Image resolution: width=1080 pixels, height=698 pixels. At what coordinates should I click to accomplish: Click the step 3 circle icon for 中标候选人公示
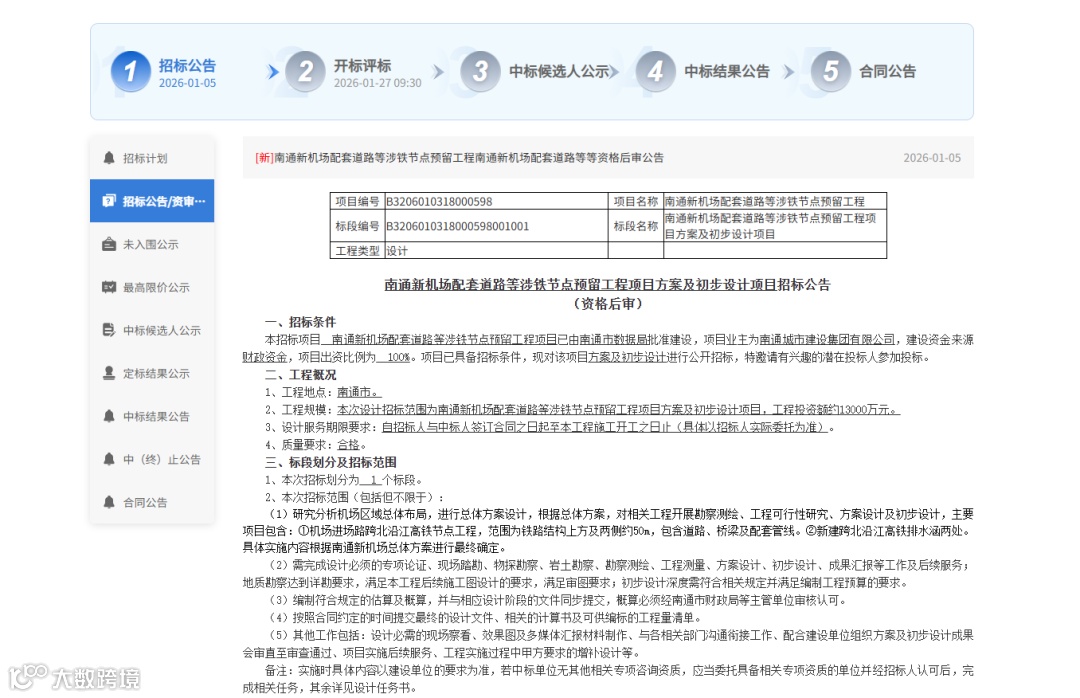tap(480, 71)
